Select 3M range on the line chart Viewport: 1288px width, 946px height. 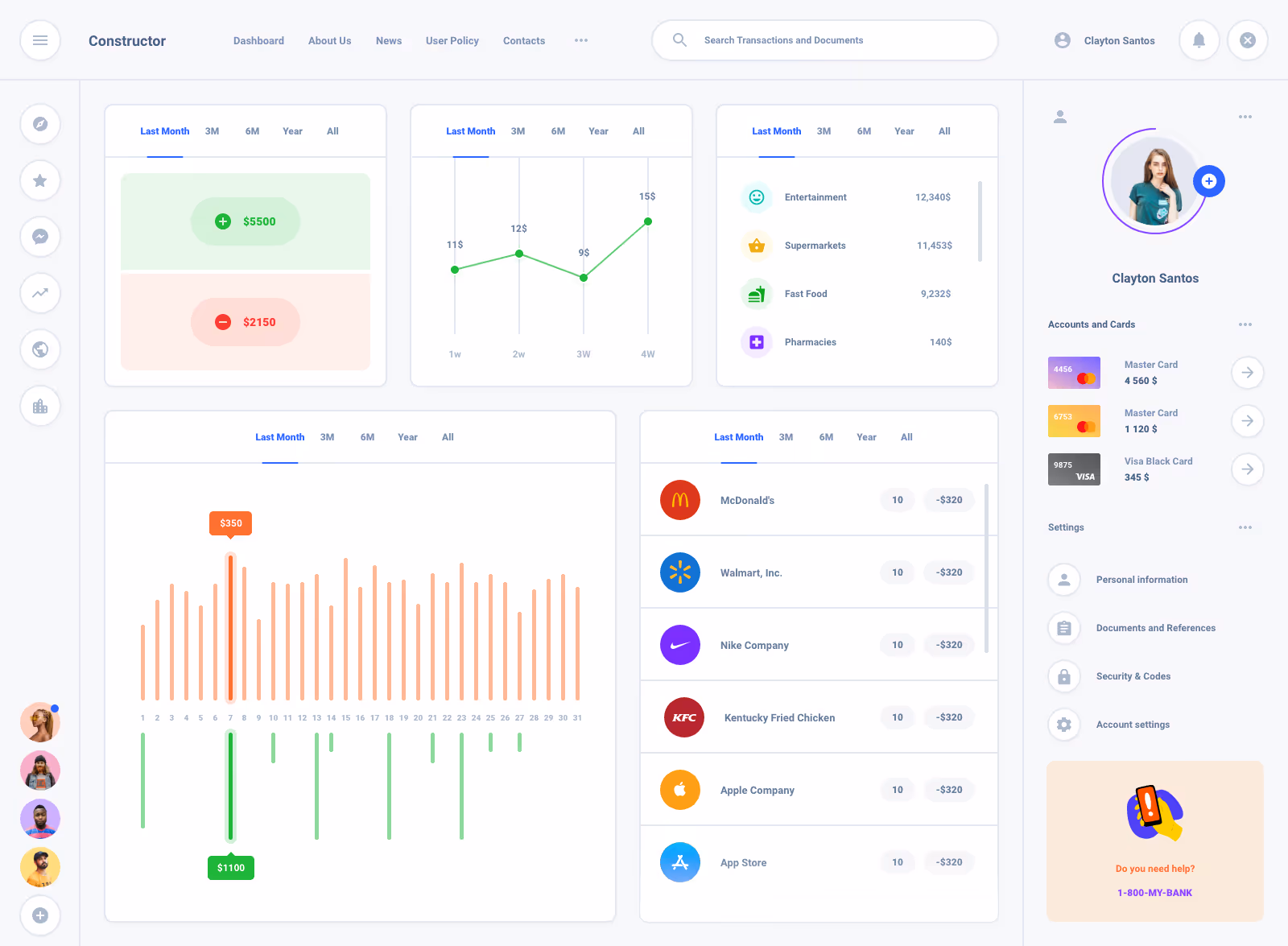point(518,130)
